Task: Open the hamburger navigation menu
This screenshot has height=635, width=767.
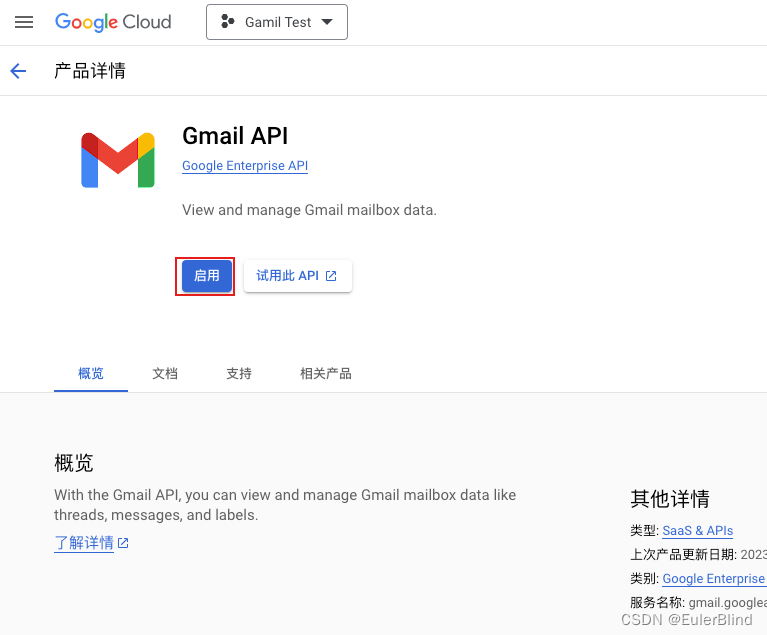Action: (23, 22)
